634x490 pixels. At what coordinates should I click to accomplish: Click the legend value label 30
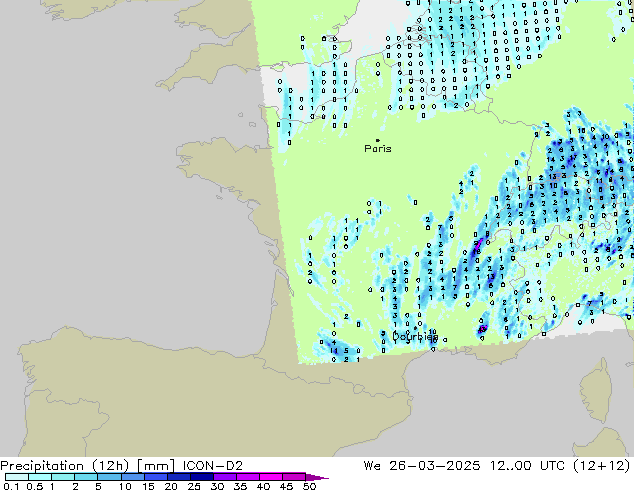217,486
